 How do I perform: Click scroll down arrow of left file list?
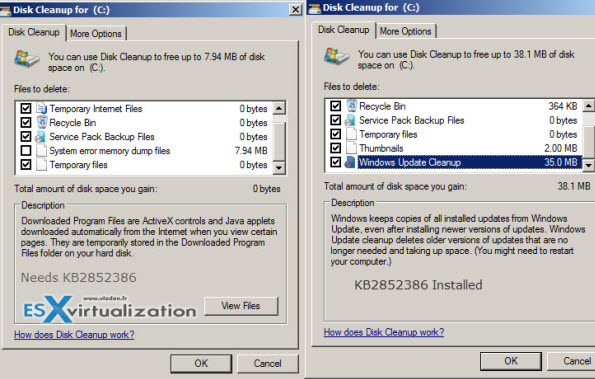(279, 167)
